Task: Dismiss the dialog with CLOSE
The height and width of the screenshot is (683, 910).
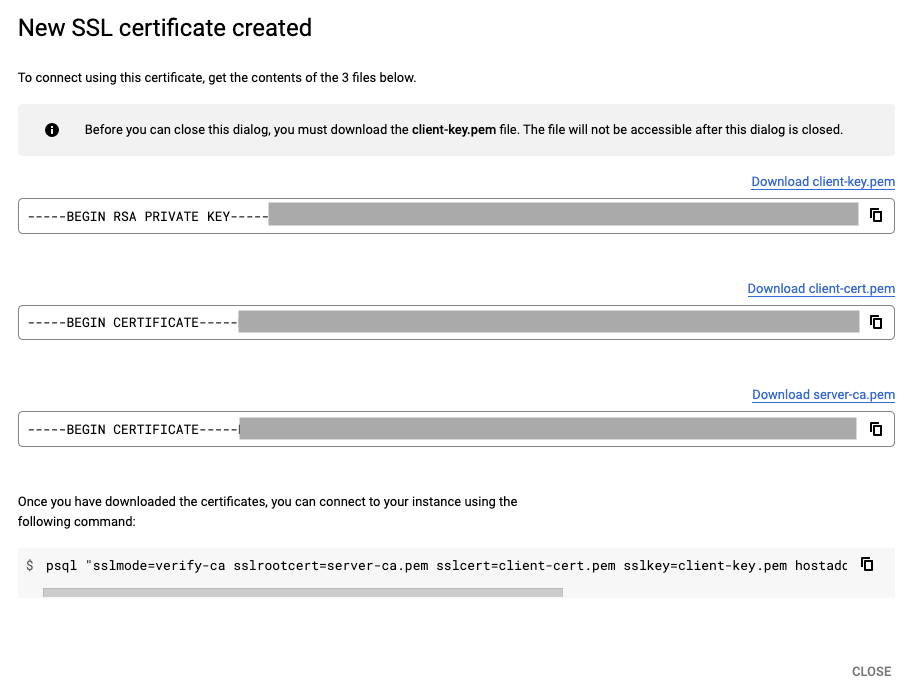Action: tap(871, 671)
